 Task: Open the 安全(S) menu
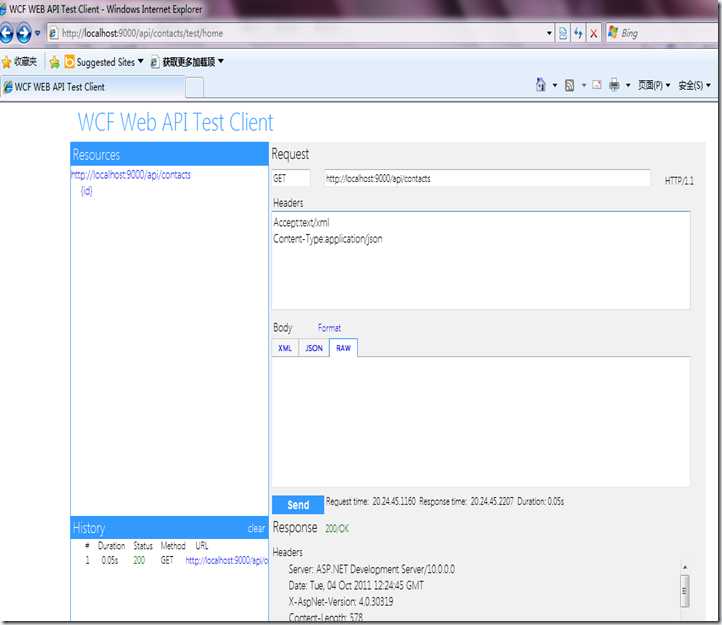pos(694,85)
